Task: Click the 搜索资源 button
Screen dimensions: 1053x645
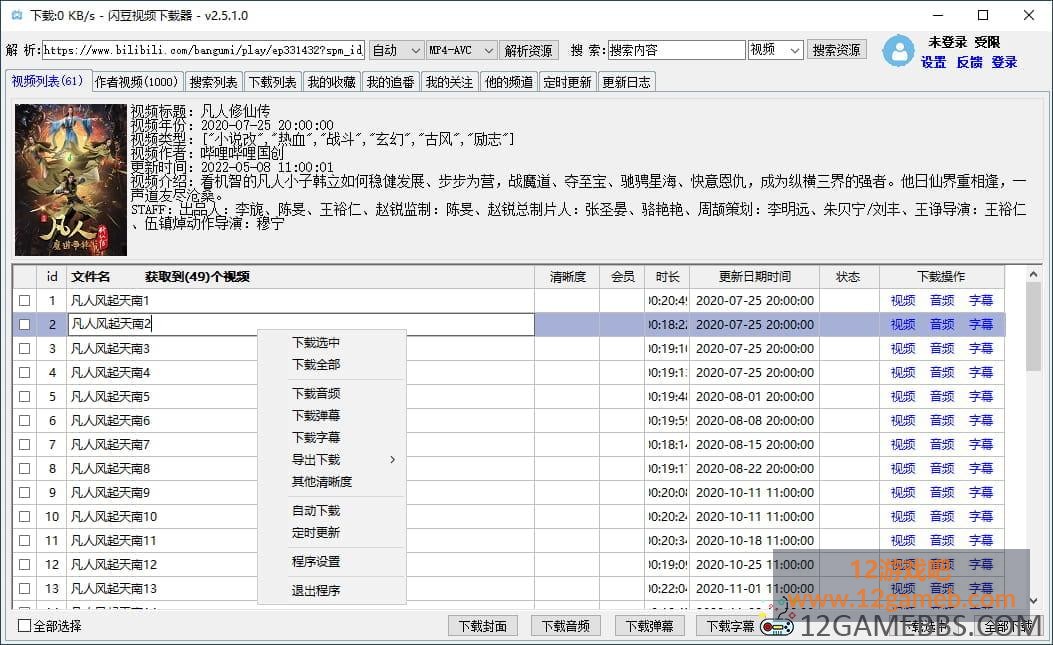Action: [x=836, y=50]
